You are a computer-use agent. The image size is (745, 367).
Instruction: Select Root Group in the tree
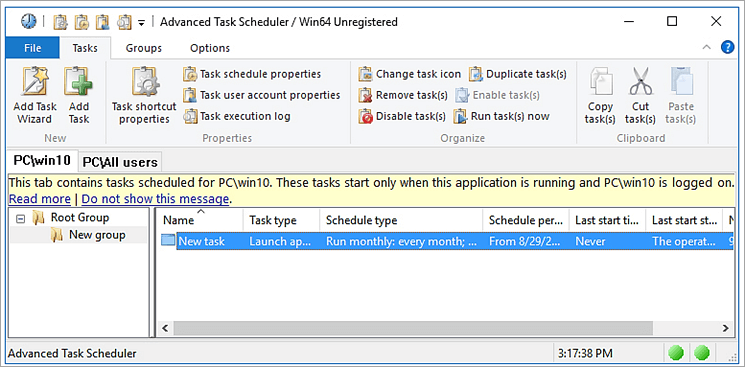80,218
